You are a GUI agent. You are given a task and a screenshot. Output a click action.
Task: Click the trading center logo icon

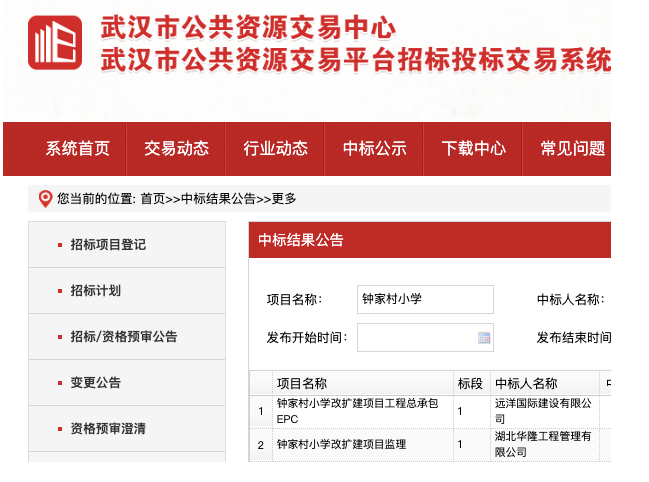55,43
